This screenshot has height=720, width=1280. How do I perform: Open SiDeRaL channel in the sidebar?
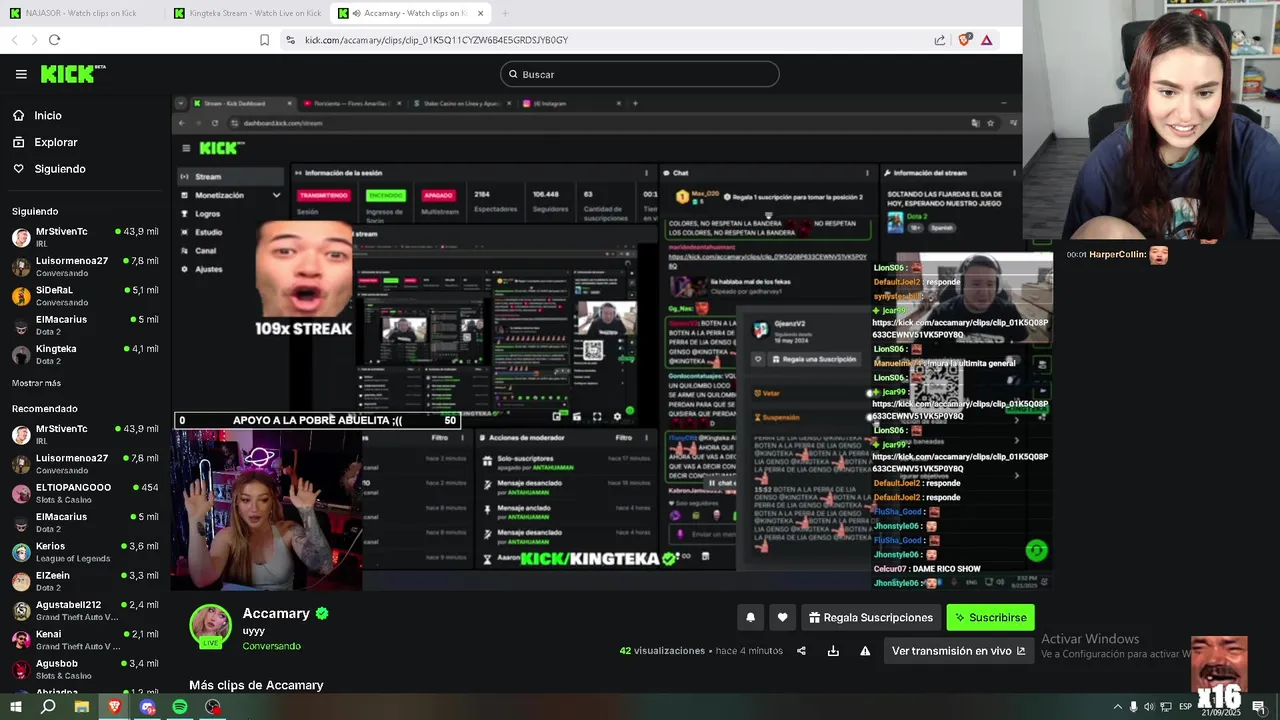pyautogui.click(x=85, y=295)
